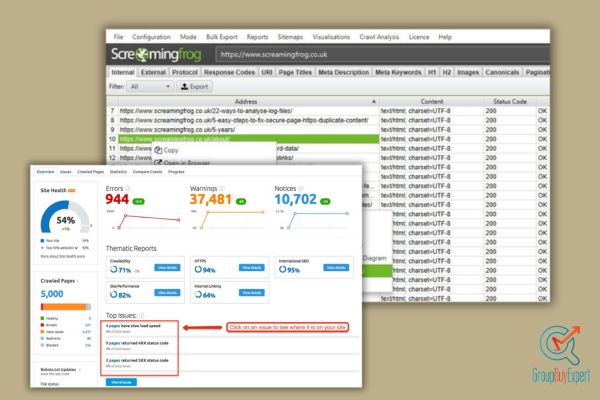Click the last data point on Errors chart
The image size is (600, 400).
(178, 220)
